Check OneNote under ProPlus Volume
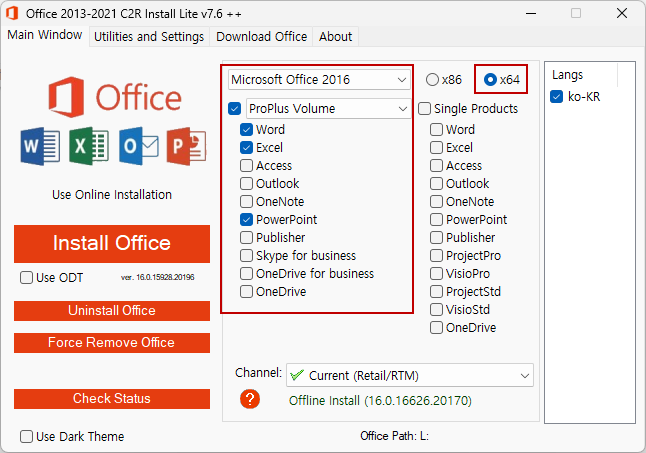The width and height of the screenshot is (646, 453). [246, 202]
